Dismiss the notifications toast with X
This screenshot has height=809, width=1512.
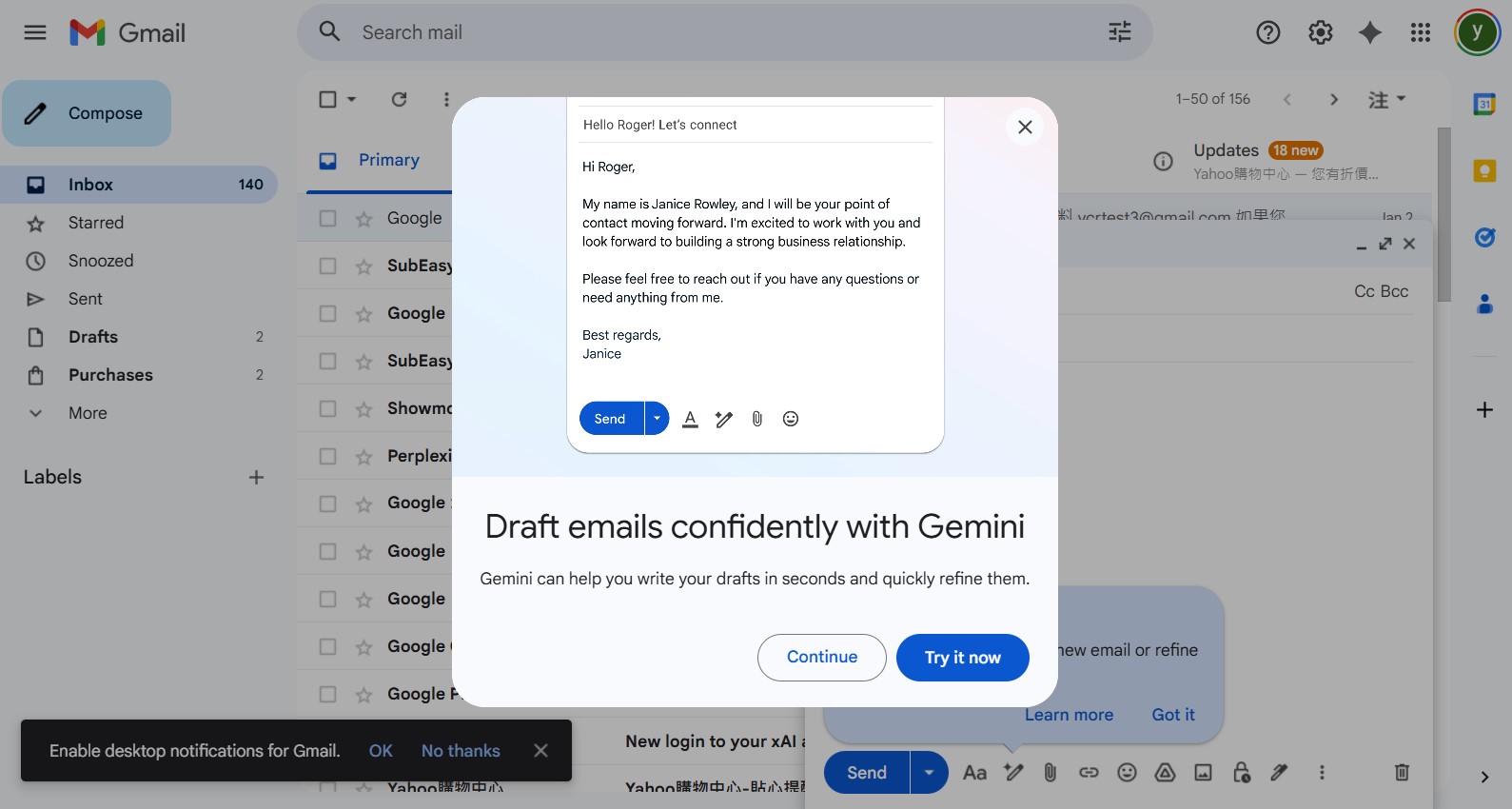(540, 751)
